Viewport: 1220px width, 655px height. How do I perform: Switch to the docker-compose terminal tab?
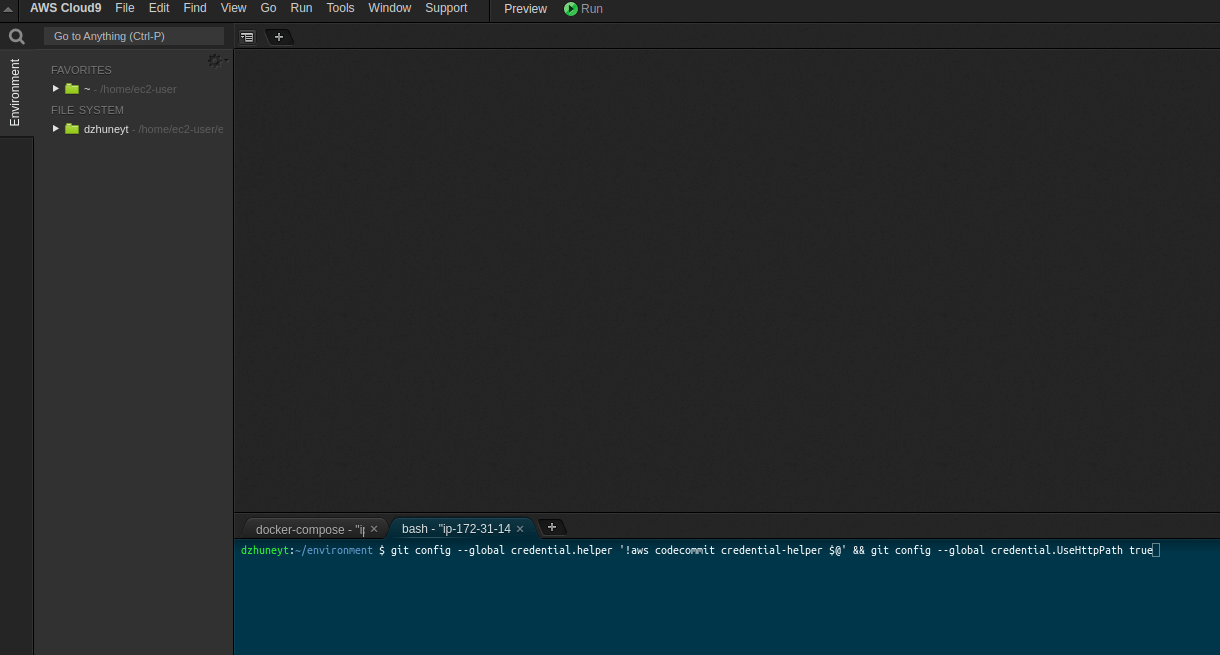(308, 529)
